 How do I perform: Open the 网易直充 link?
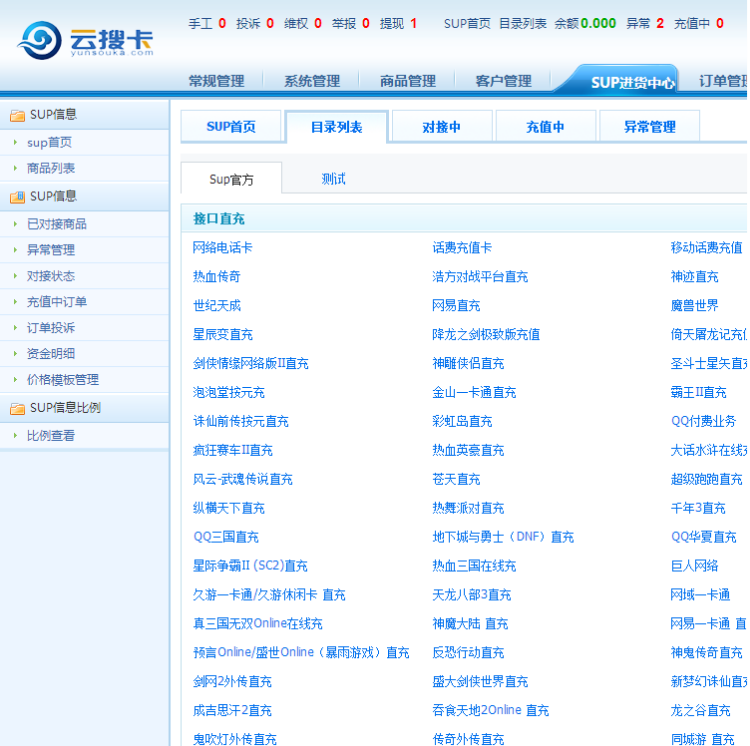point(456,306)
